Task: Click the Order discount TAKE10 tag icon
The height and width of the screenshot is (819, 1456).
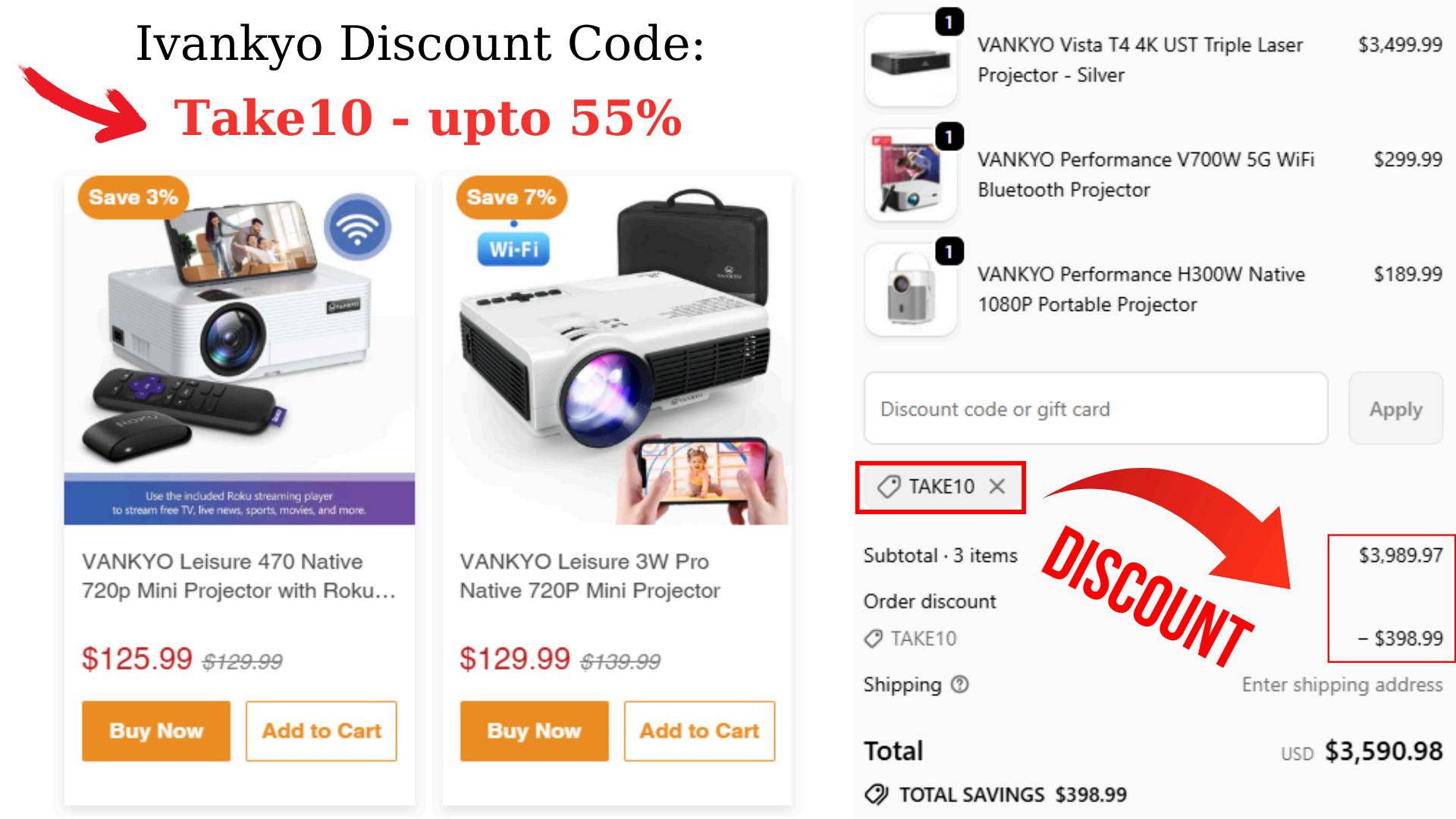Action: [x=874, y=639]
